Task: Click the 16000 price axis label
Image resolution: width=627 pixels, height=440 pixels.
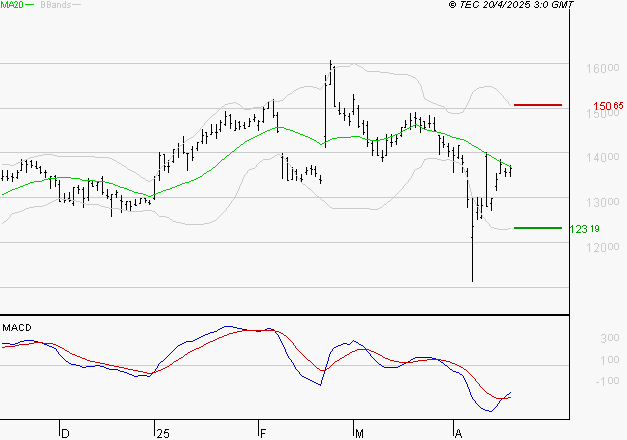Action: 603,68
